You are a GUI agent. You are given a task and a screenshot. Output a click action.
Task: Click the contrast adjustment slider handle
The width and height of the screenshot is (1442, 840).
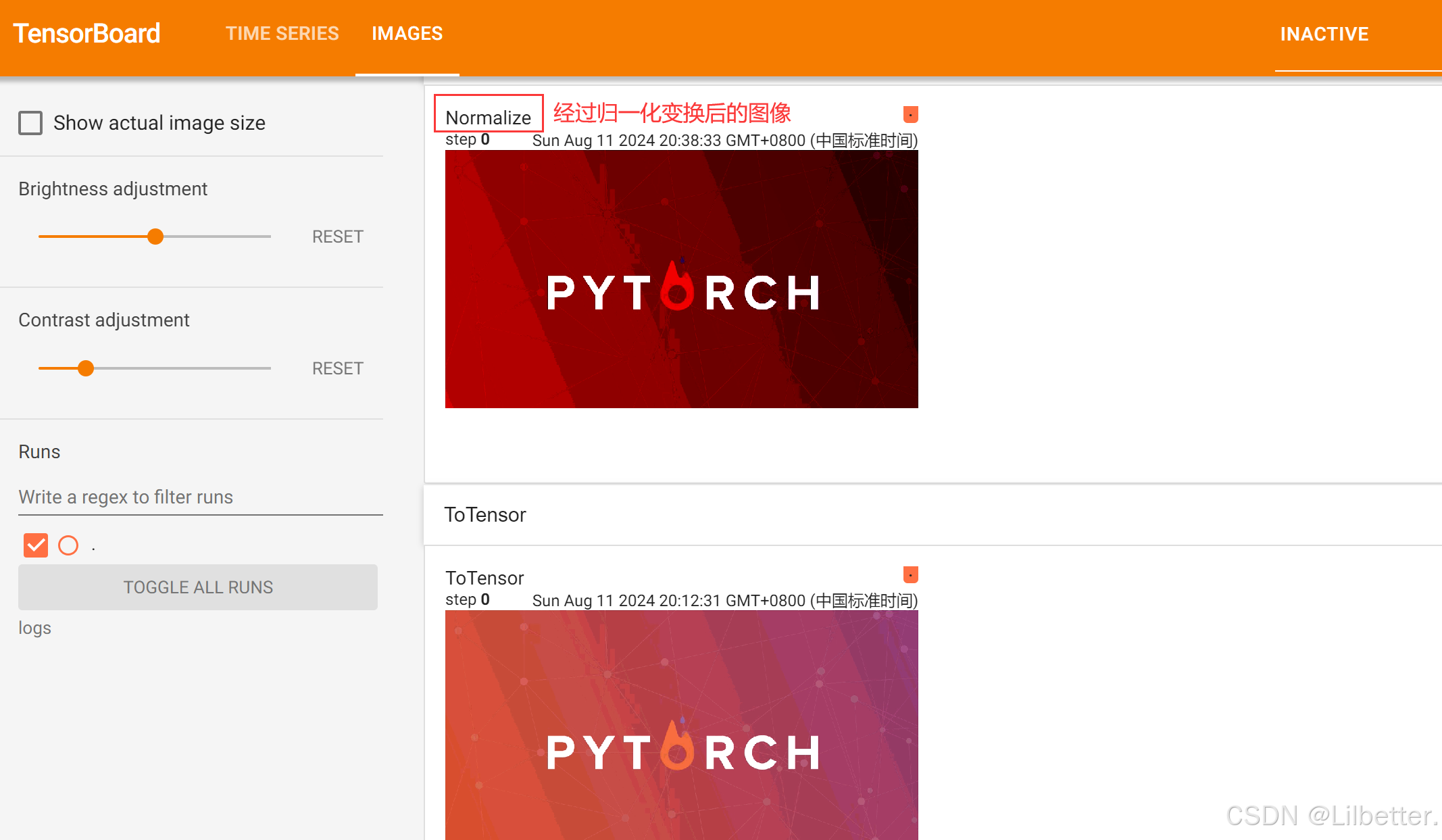pyautogui.click(x=86, y=368)
